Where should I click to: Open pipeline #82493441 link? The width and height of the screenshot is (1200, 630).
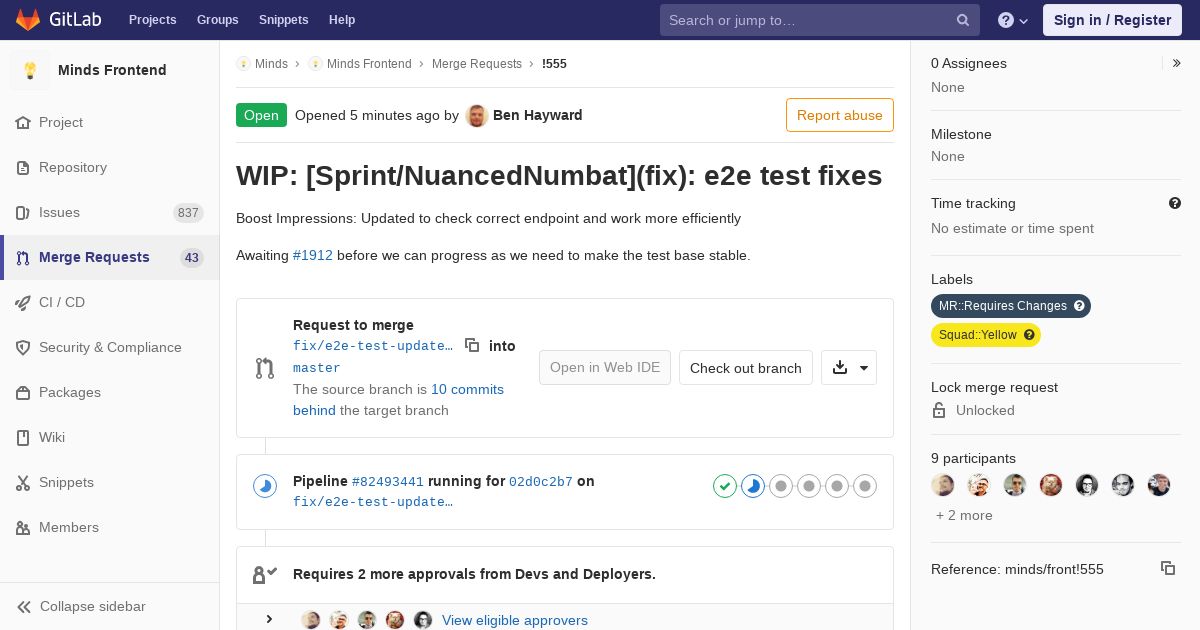(x=388, y=481)
